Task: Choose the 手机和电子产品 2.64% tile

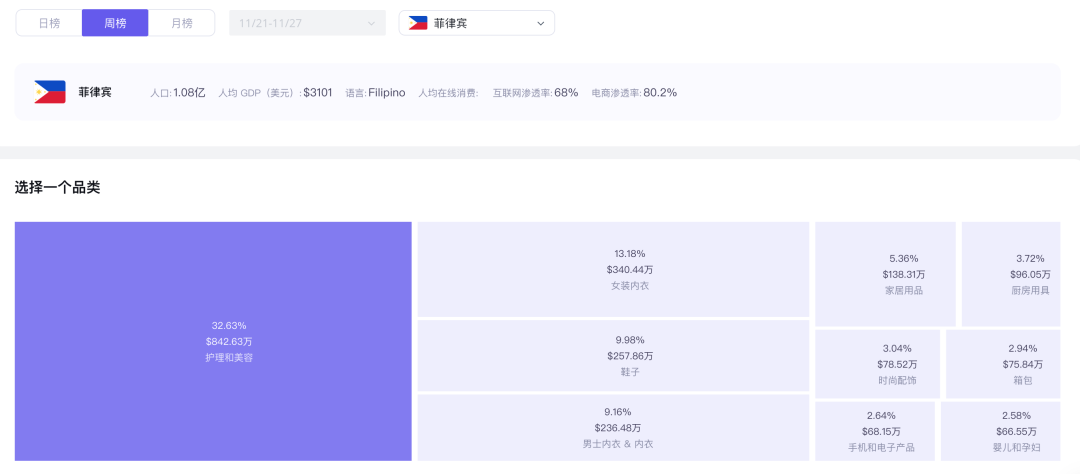Action: [875, 431]
